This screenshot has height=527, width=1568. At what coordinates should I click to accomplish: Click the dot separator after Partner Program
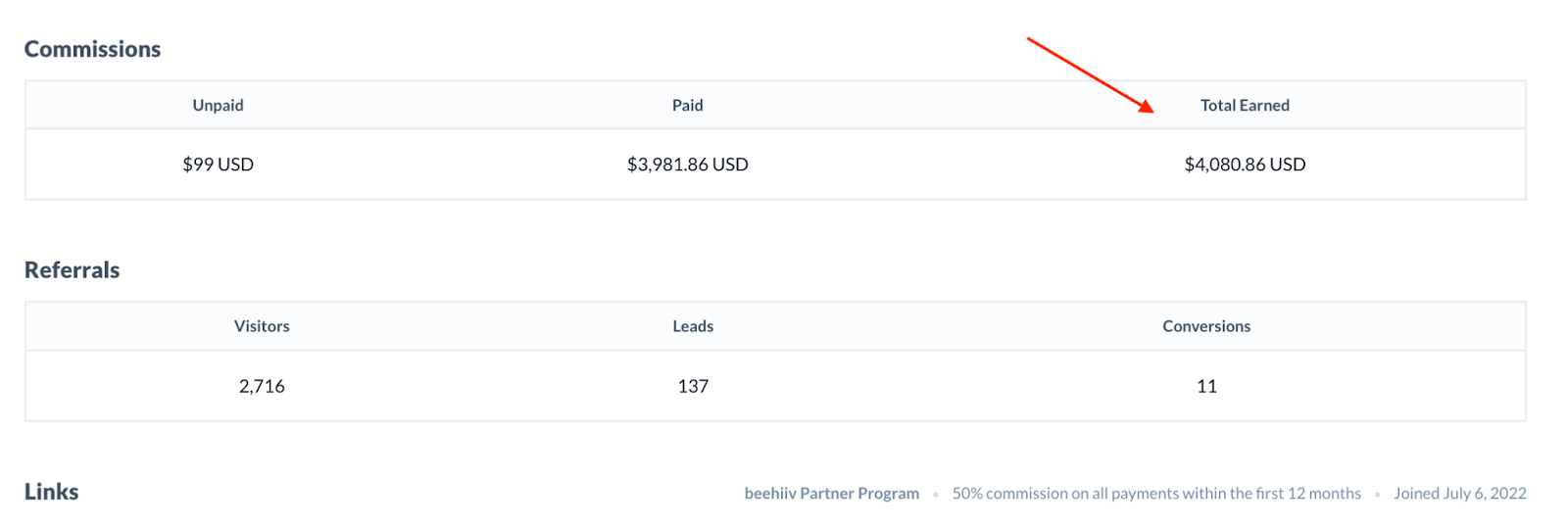(x=936, y=495)
